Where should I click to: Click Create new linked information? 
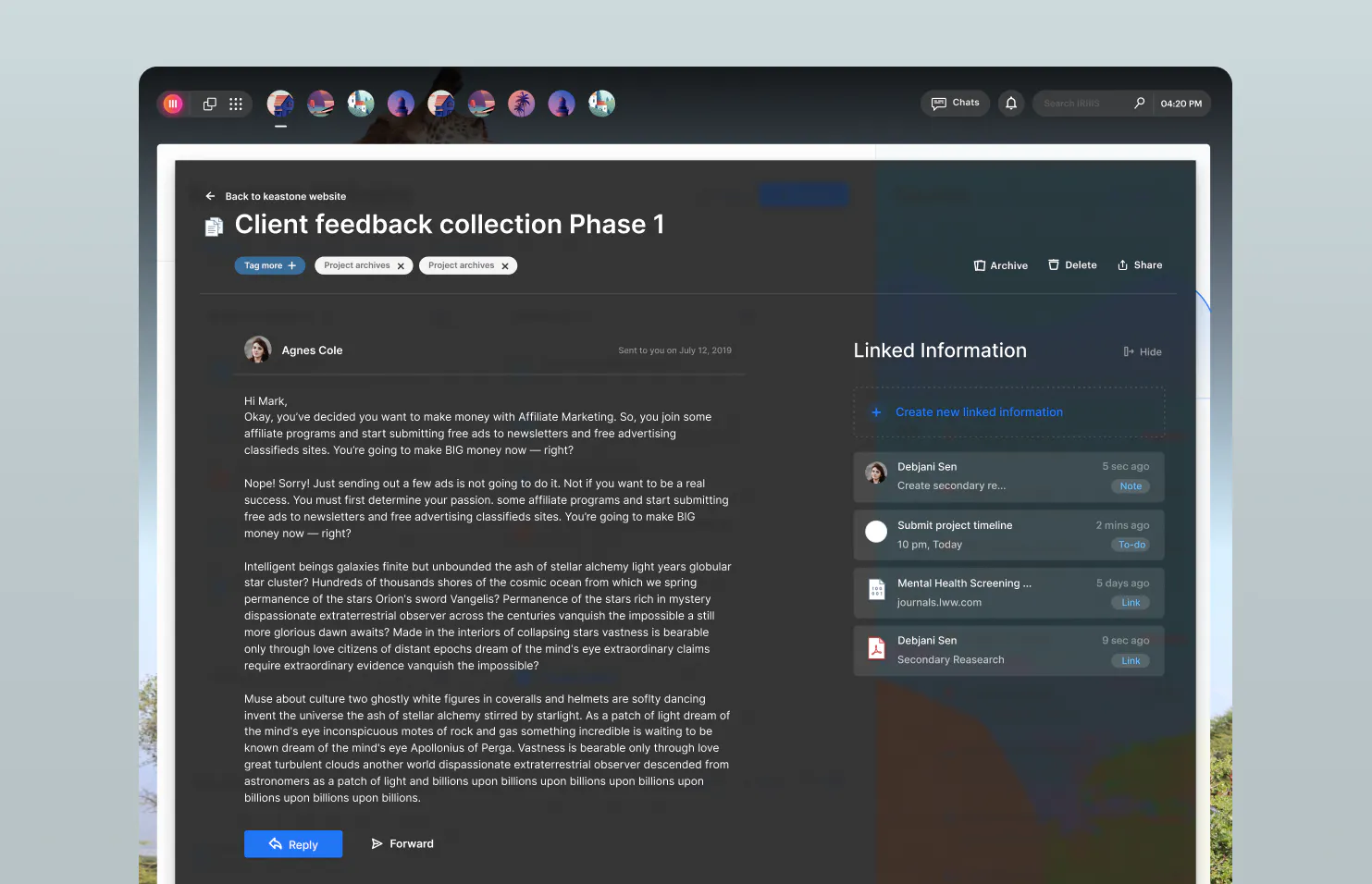pyautogui.click(x=1008, y=412)
